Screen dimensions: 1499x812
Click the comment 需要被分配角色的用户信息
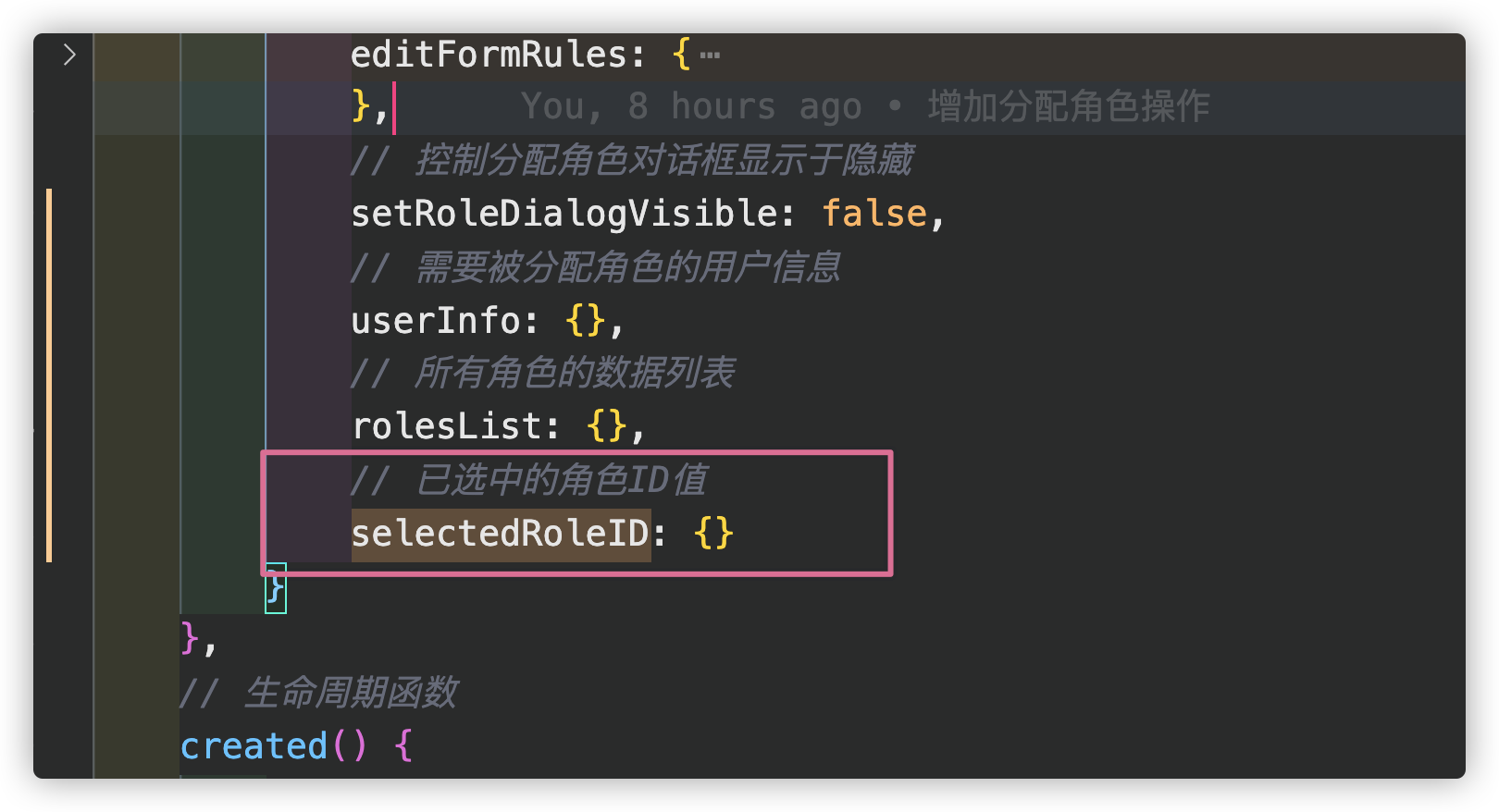point(627,267)
